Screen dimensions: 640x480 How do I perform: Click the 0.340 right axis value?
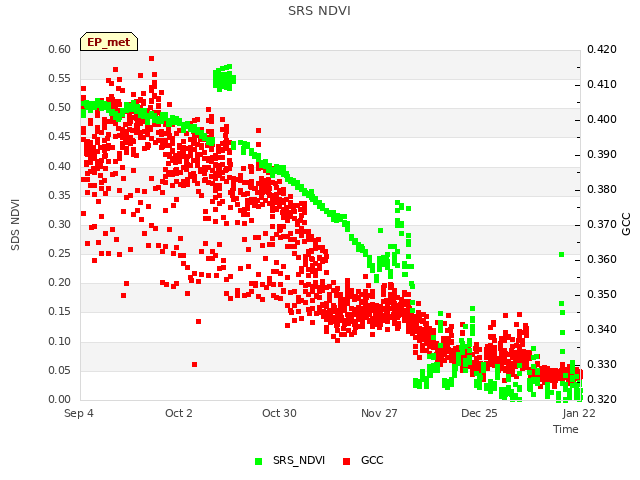click(x=602, y=329)
